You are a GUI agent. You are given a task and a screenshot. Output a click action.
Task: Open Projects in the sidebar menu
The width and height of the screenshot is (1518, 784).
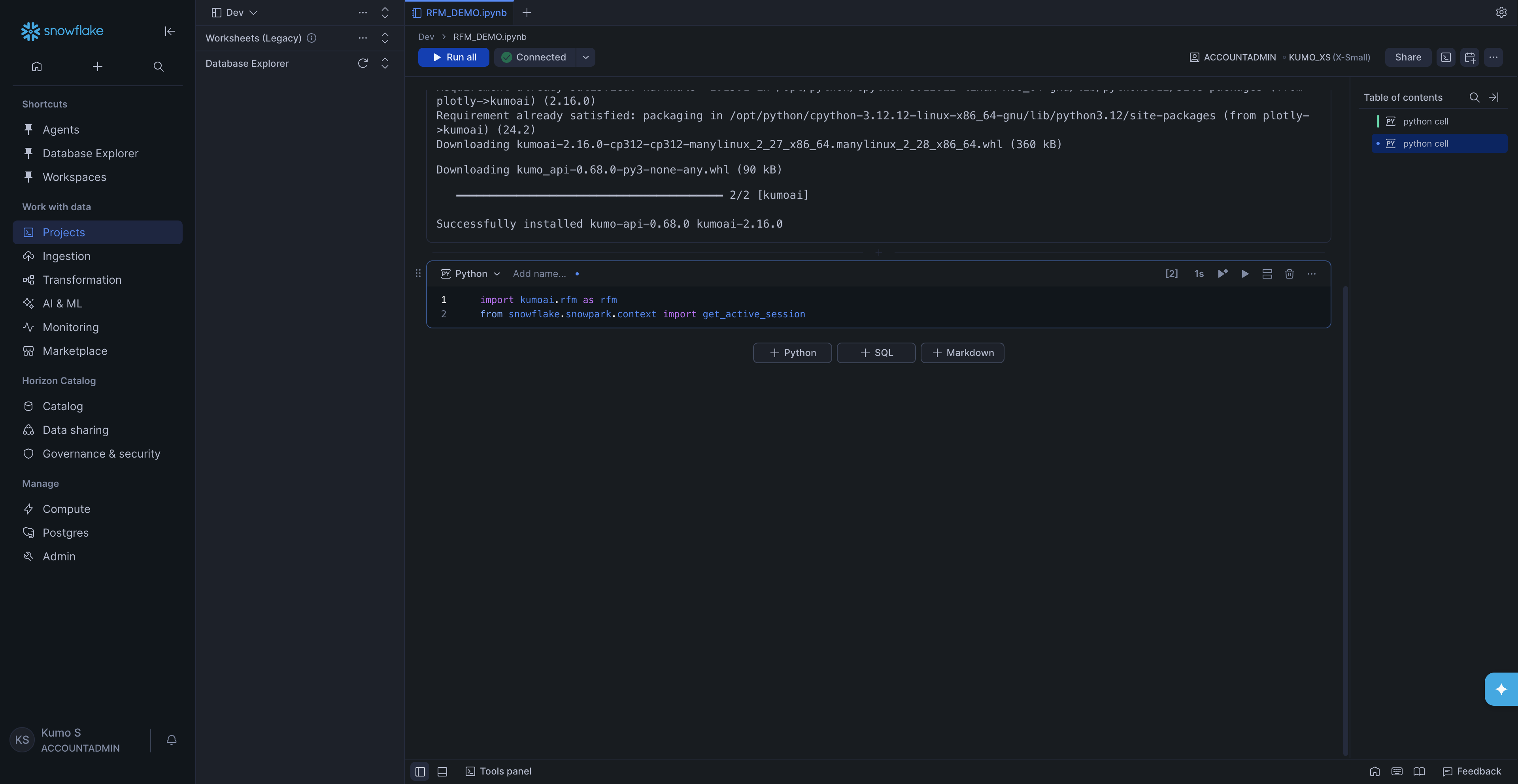64,232
